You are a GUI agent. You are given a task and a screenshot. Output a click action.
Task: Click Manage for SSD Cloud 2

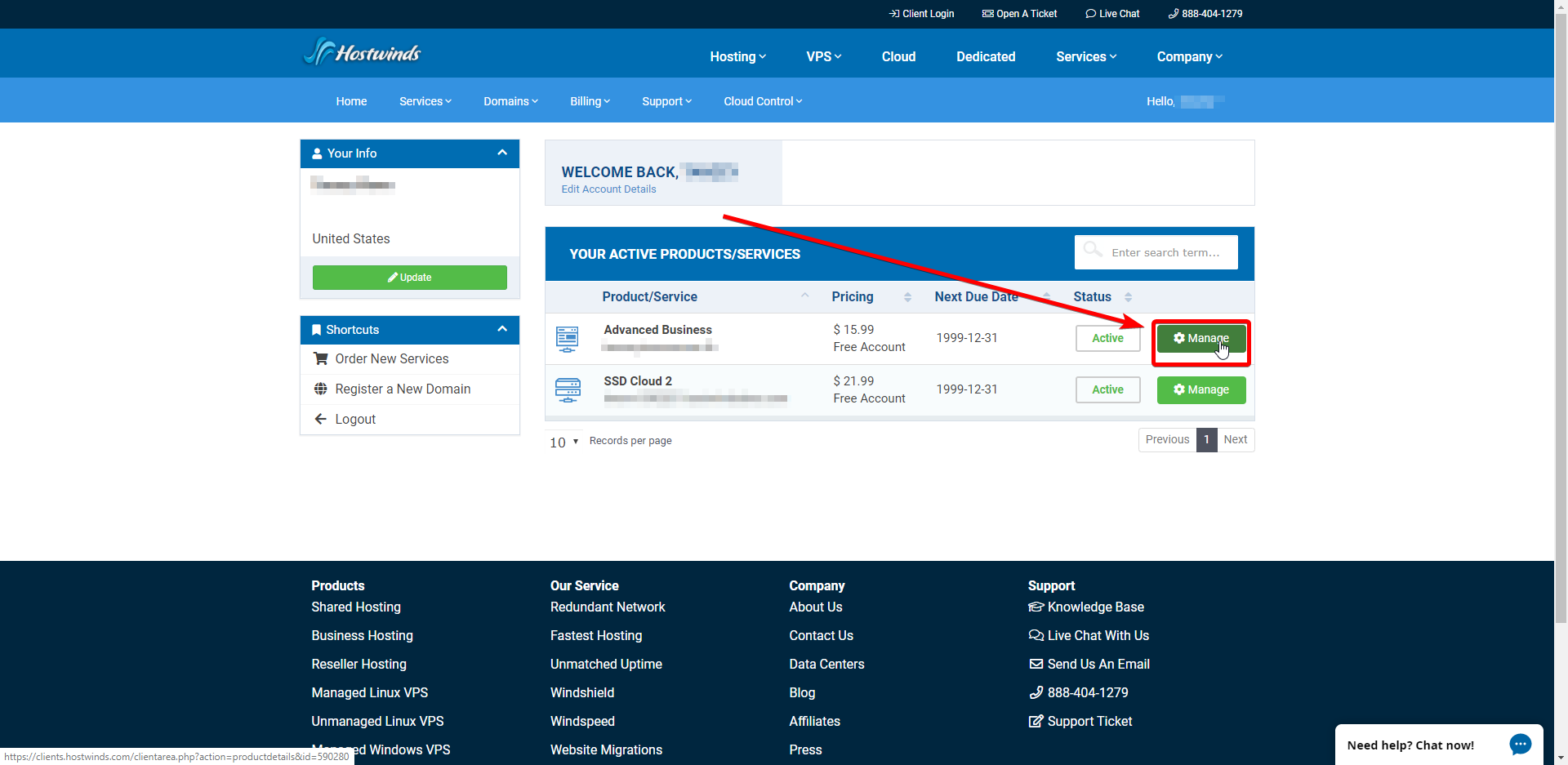[1201, 389]
